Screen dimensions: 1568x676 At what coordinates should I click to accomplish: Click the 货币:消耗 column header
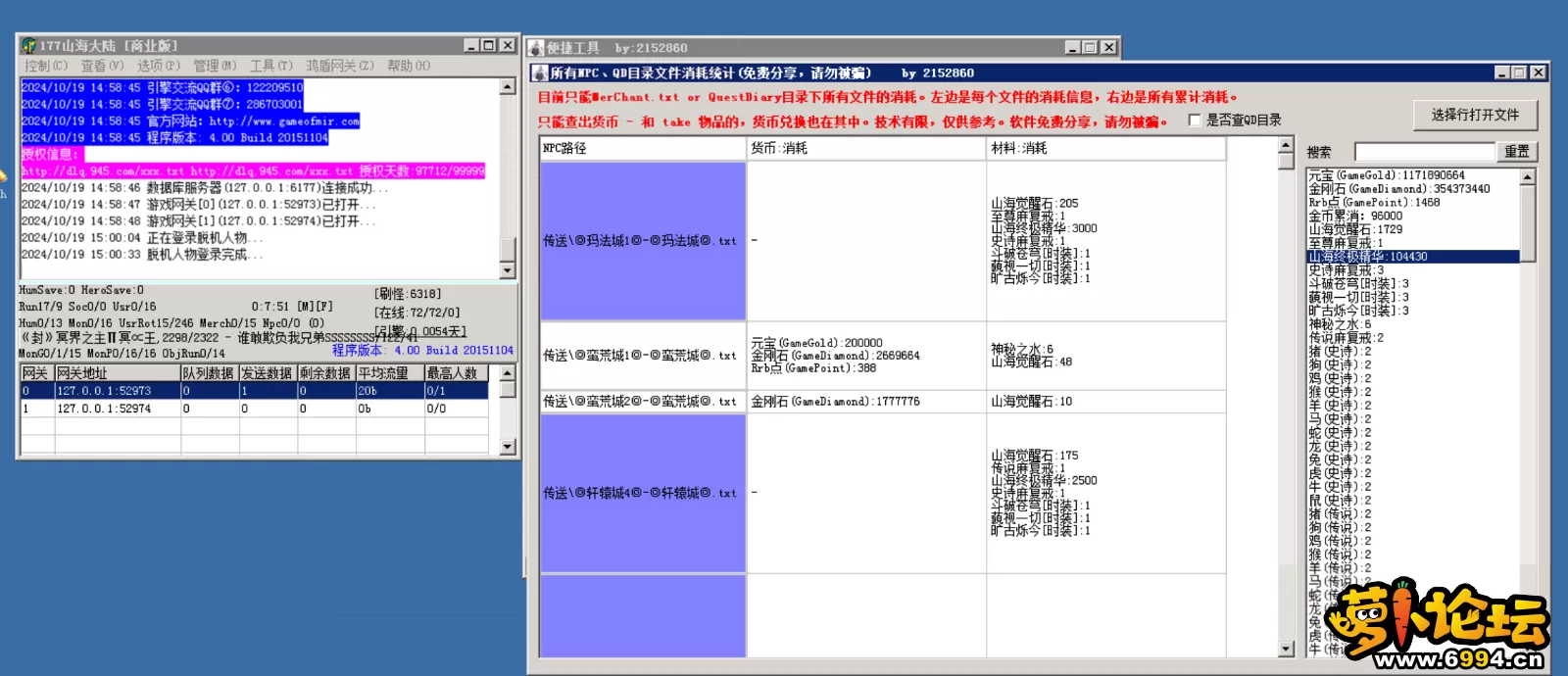pyautogui.click(x=866, y=149)
